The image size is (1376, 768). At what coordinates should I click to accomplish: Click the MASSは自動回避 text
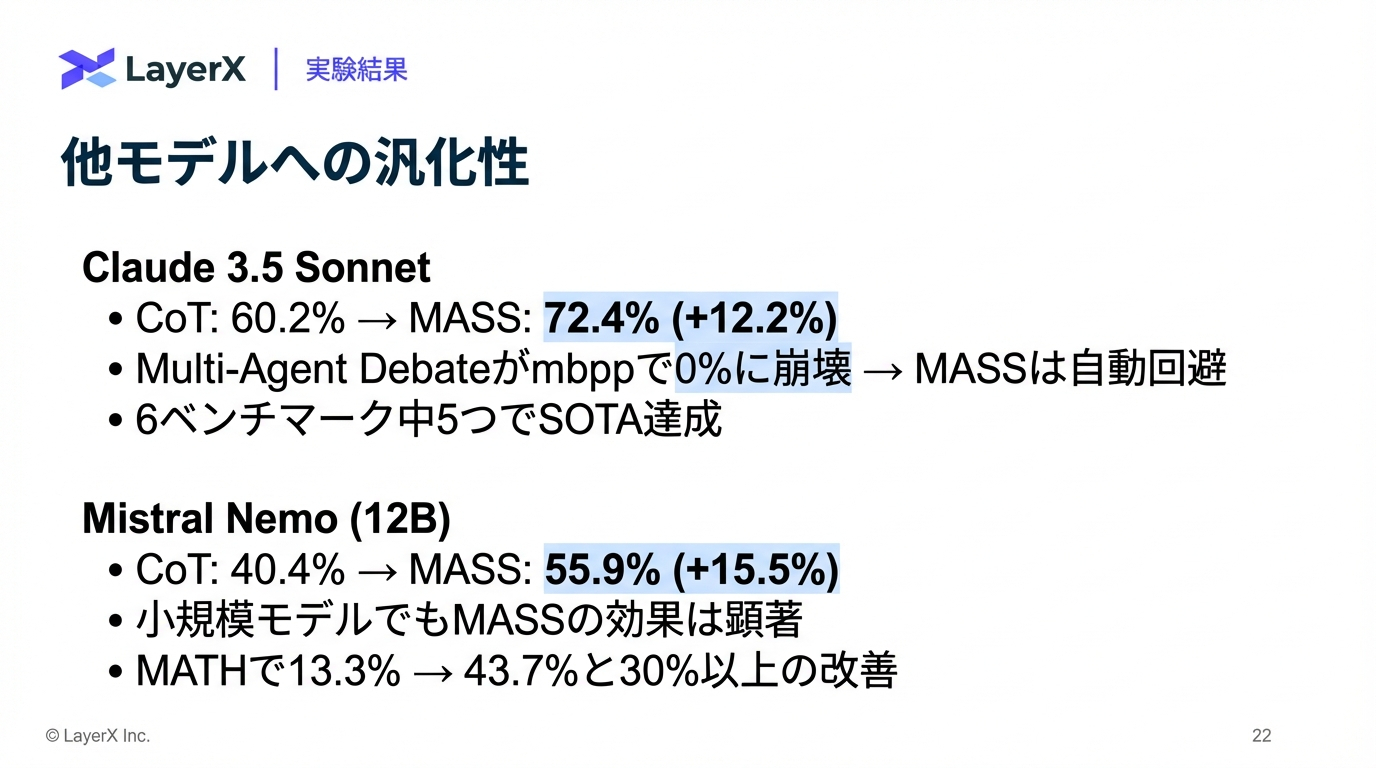click(1070, 370)
